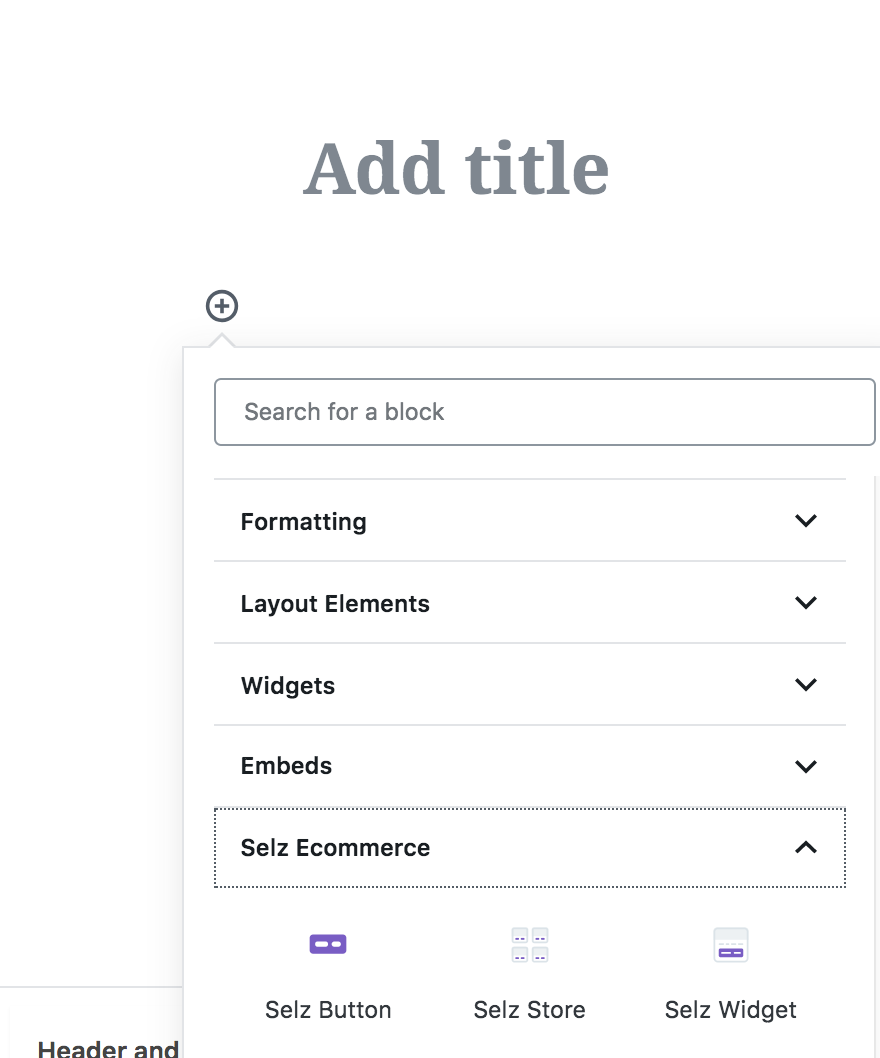This screenshot has width=880, height=1058.
Task: Click the Add title heading field
Action: tap(456, 169)
